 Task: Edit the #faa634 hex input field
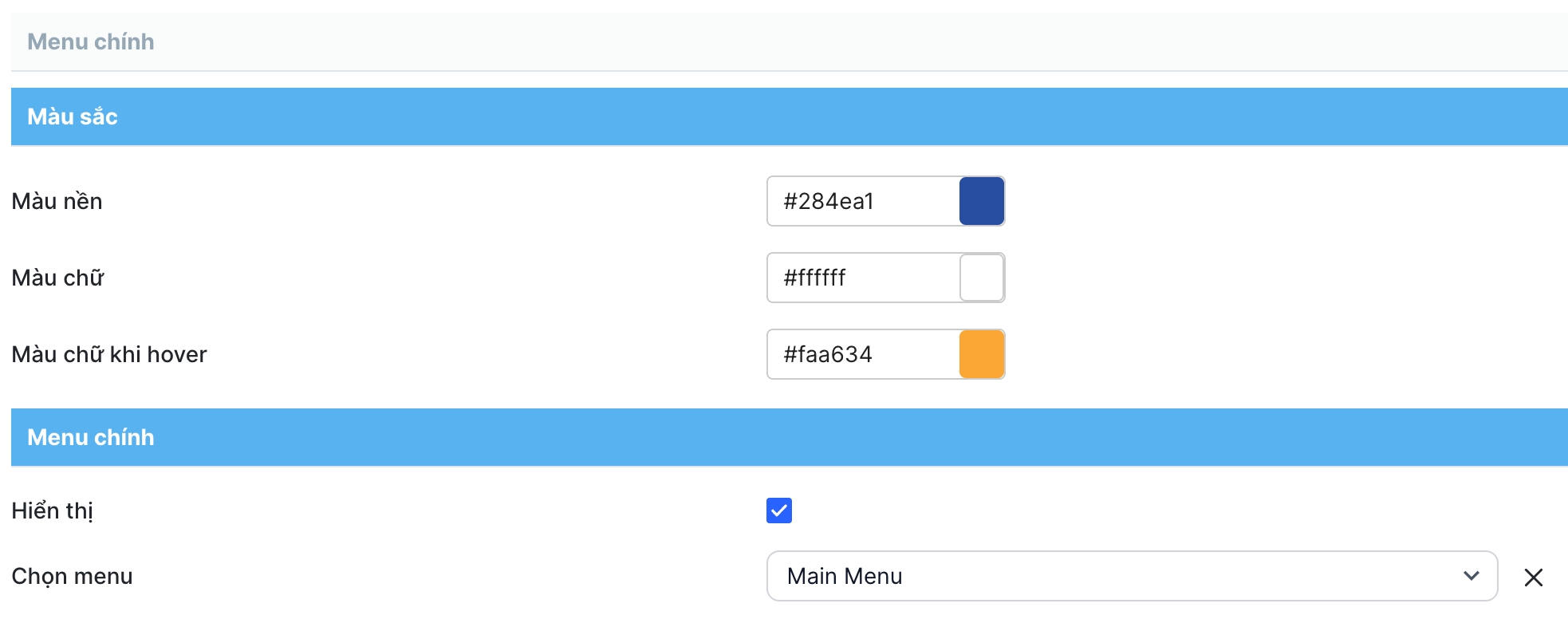[863, 354]
